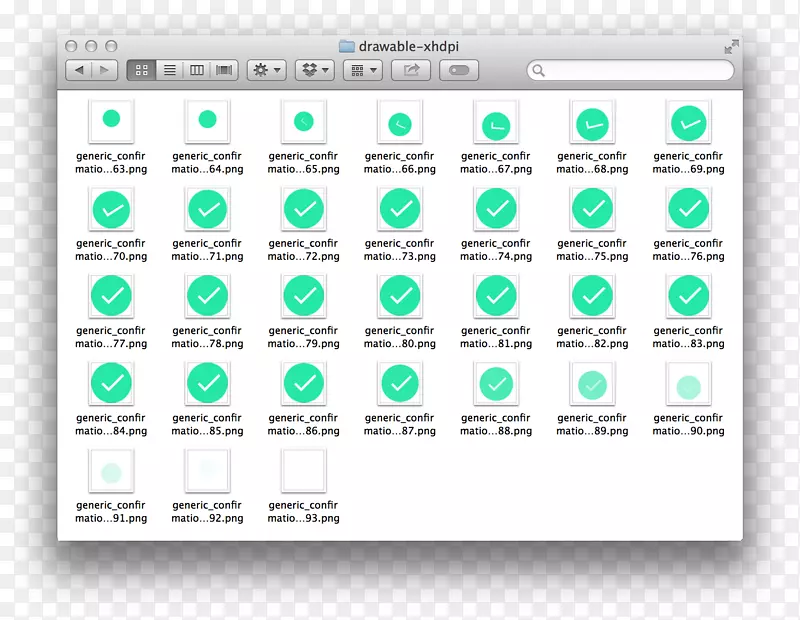The image size is (800, 620).
Task: Click the drawable-xhdpi folder icon in title
Action: tap(347, 46)
